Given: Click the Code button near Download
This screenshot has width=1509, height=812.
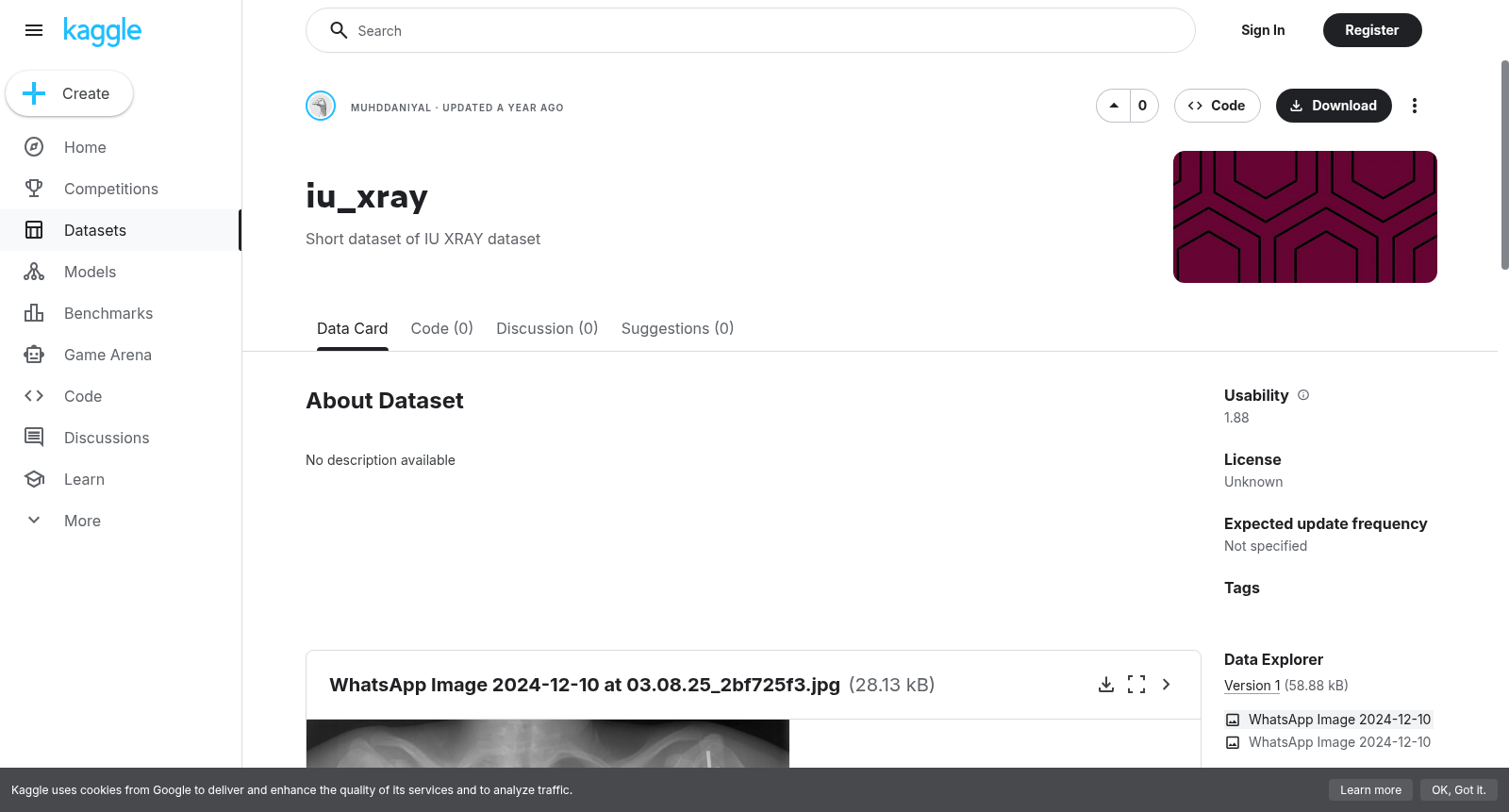Looking at the screenshot, I should pos(1217,106).
